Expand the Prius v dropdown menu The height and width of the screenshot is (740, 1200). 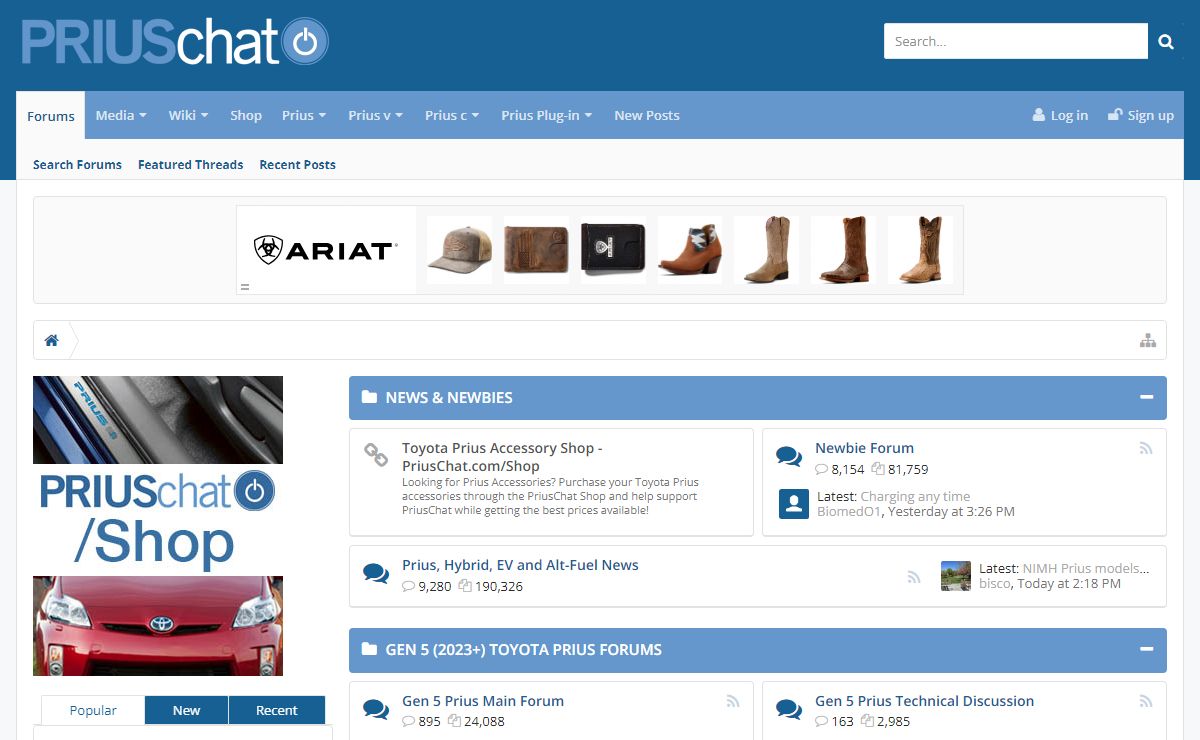375,115
